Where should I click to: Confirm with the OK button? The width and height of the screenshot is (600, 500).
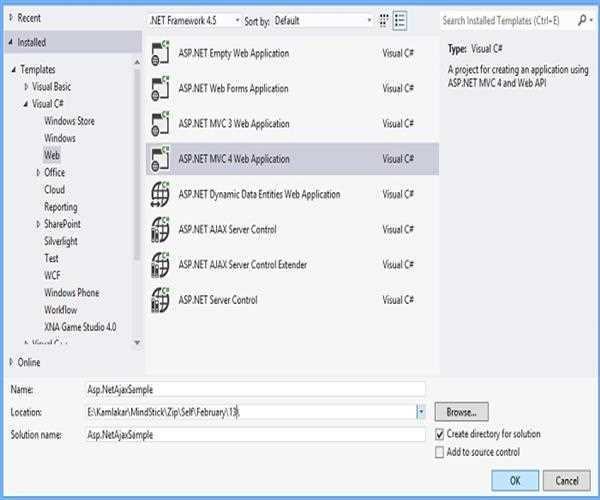514,479
